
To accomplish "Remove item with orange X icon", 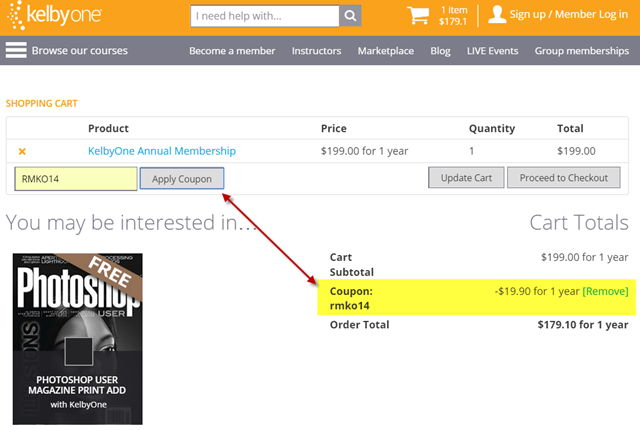I will coord(22,151).
